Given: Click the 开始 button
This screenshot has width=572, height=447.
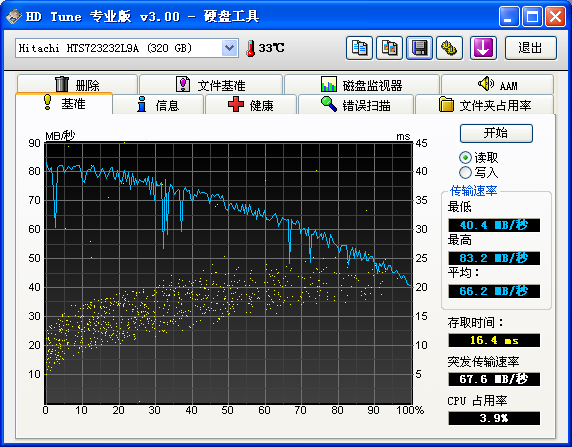Looking at the screenshot, I should 496,133.
